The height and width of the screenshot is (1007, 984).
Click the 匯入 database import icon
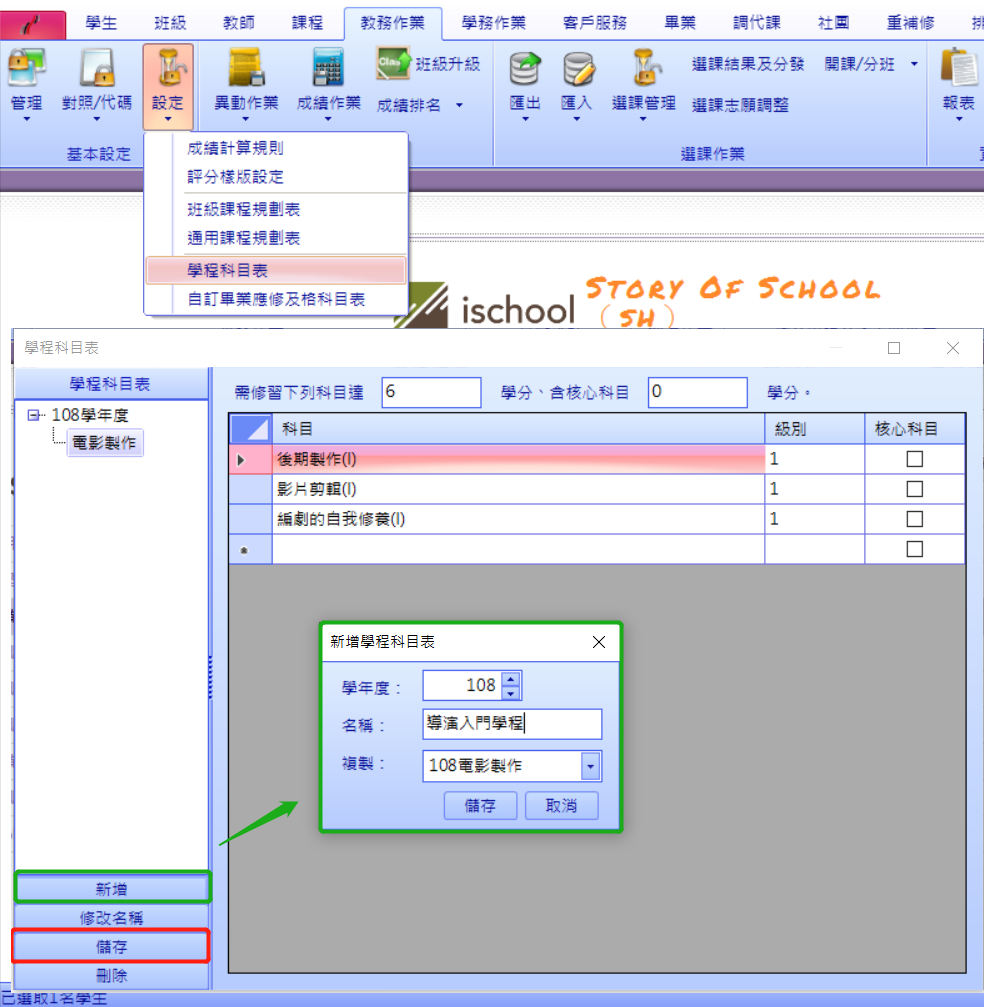576,68
